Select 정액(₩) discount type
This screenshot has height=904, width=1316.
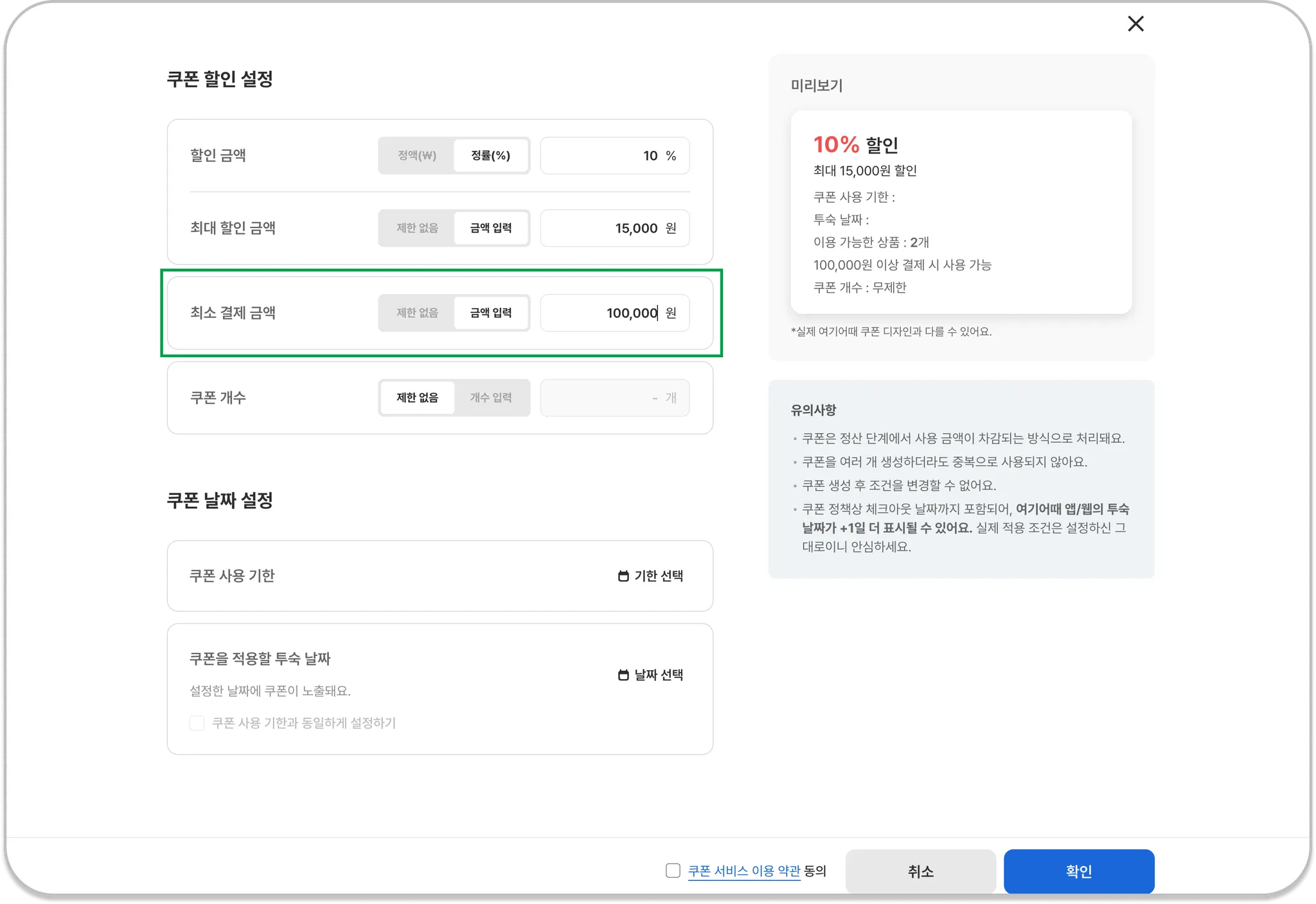pos(416,155)
